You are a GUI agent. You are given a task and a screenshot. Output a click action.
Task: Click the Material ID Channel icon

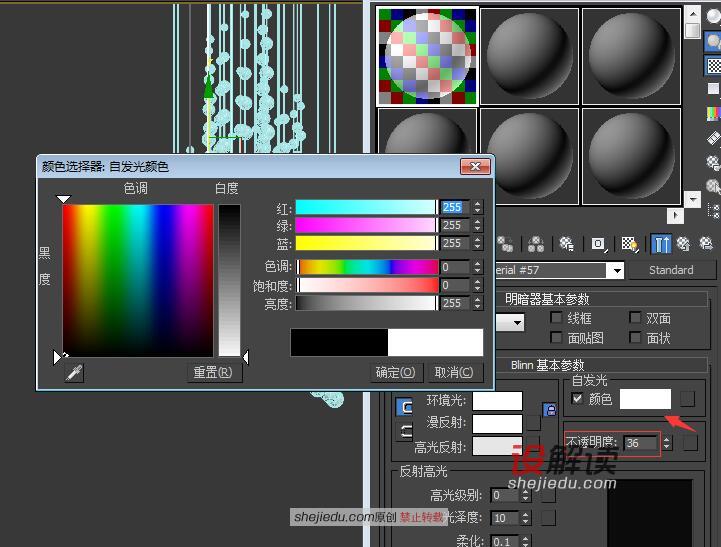(598, 244)
